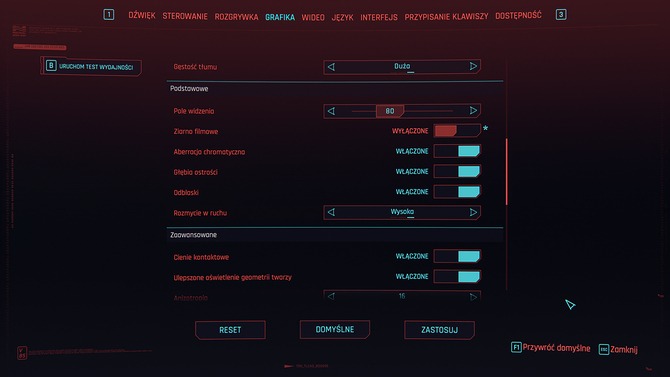The width and height of the screenshot is (670, 377).
Task: Click the Podstawowe section header
Action: coord(189,88)
